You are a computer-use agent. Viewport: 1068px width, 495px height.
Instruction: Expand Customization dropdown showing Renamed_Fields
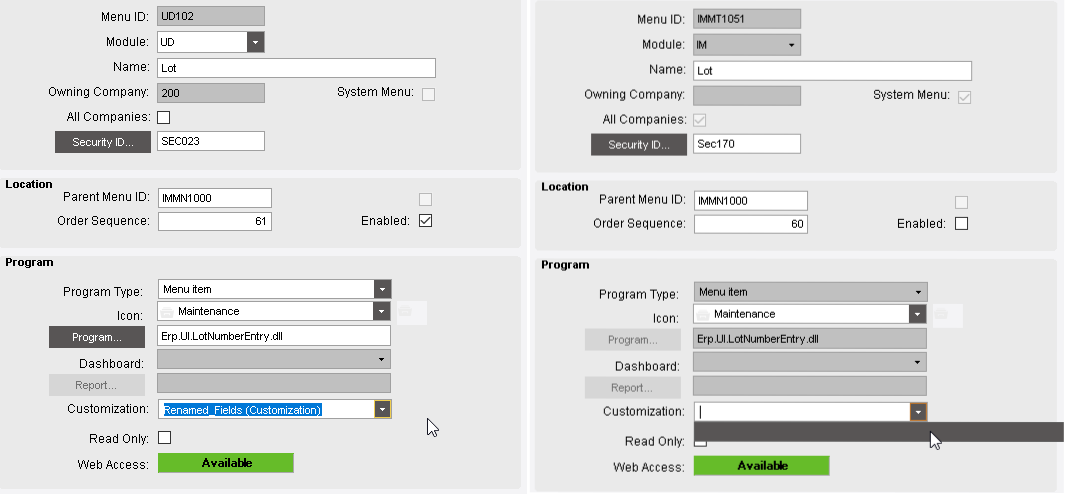[383, 409]
